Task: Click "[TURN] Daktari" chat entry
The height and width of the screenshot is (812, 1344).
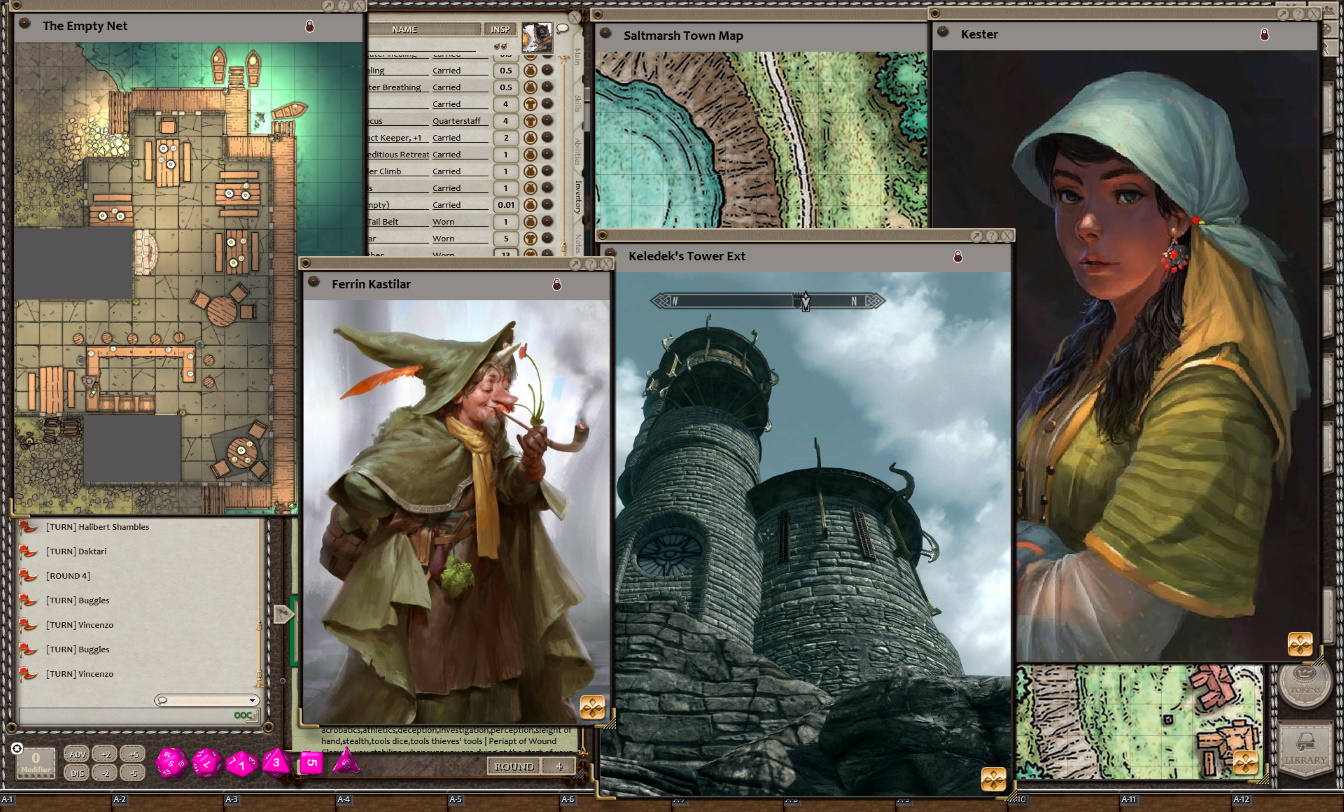Action: (x=76, y=551)
